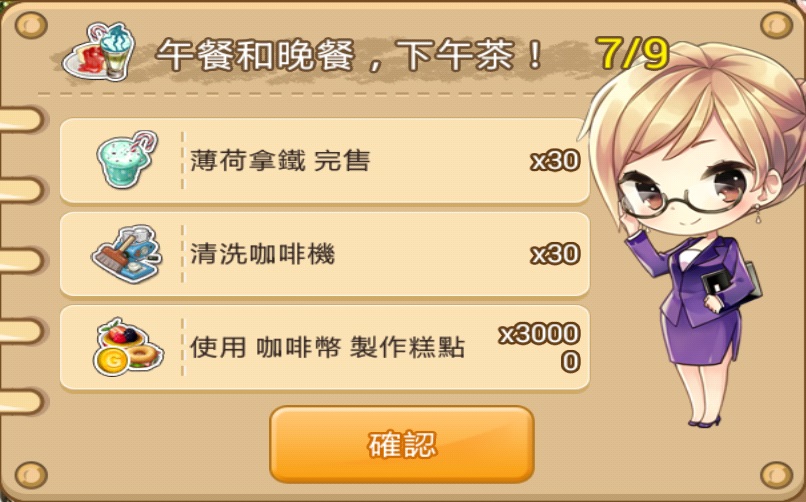Screen dimensions: 806x502
Task: Click the 7/9 progress counter
Action: (633, 53)
